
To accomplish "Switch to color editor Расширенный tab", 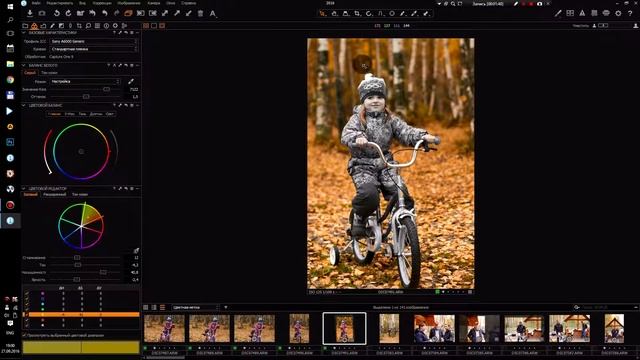I will [55, 194].
